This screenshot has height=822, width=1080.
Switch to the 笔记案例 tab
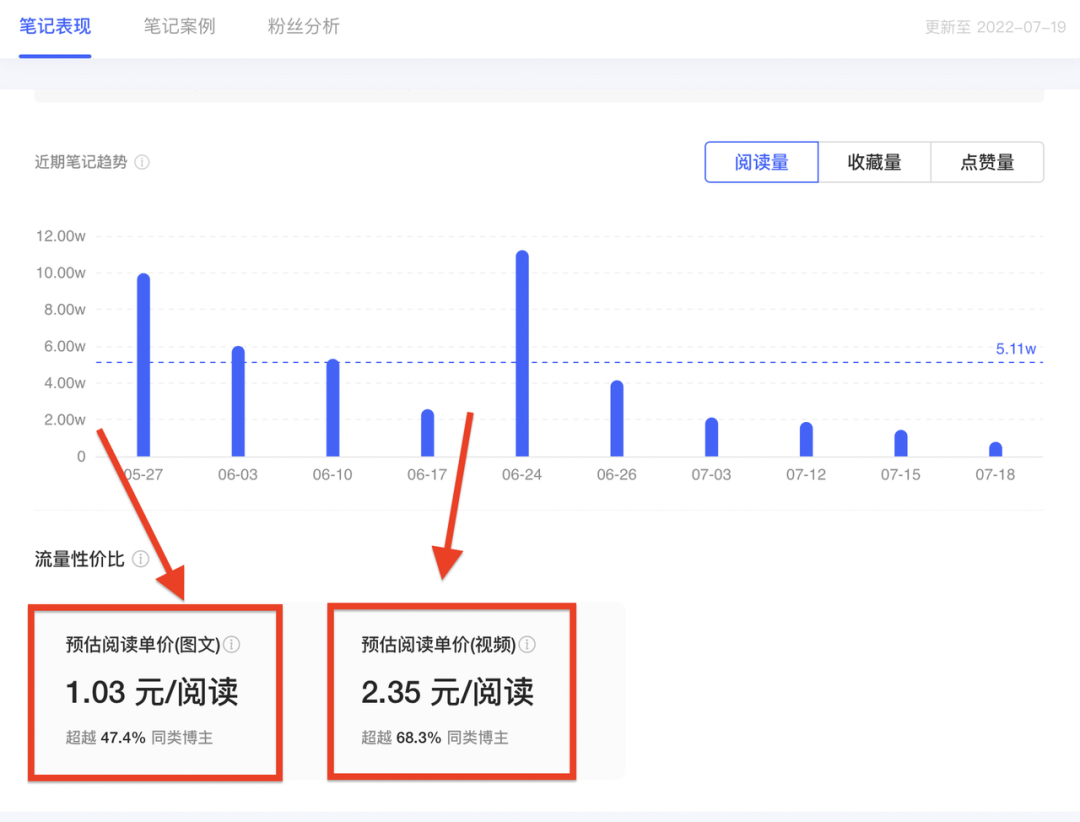click(x=179, y=27)
